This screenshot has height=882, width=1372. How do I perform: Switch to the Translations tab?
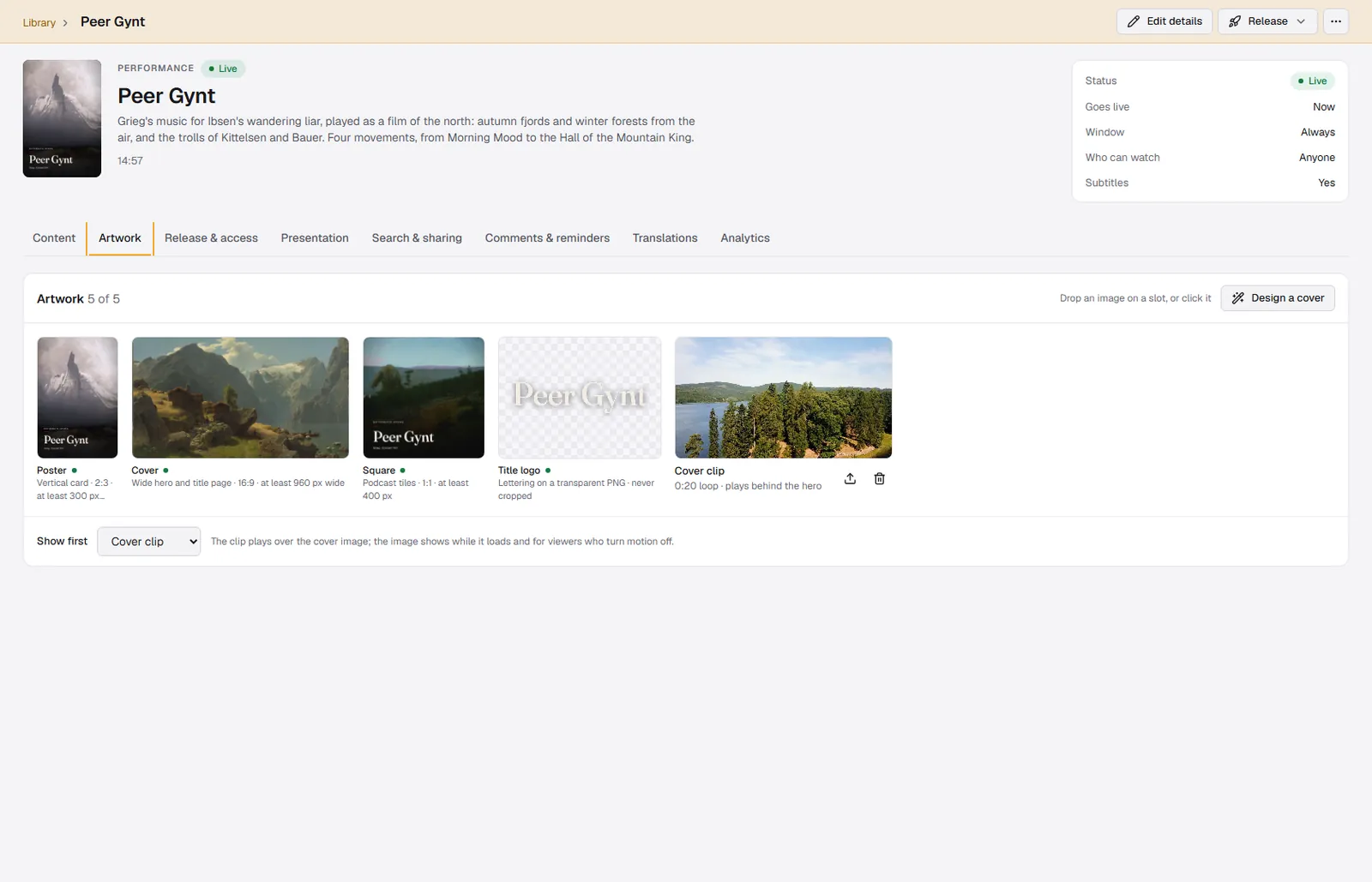click(665, 238)
